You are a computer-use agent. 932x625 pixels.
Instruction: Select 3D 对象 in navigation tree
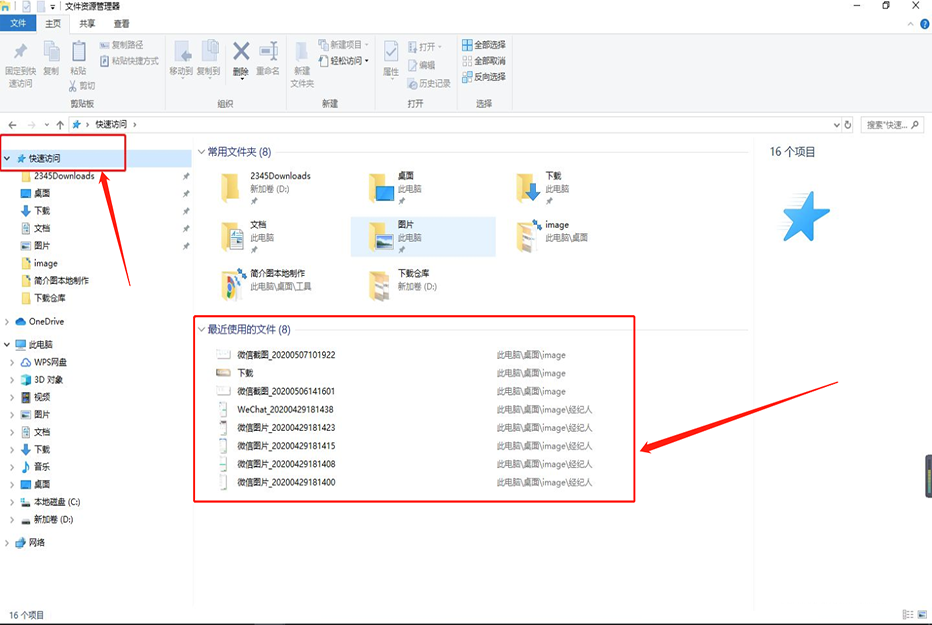pyautogui.click(x=48, y=380)
